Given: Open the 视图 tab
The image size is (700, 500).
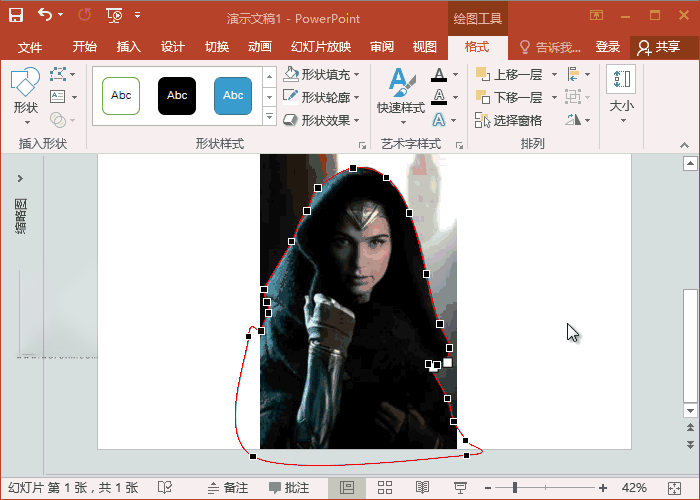Looking at the screenshot, I should coord(425,46).
